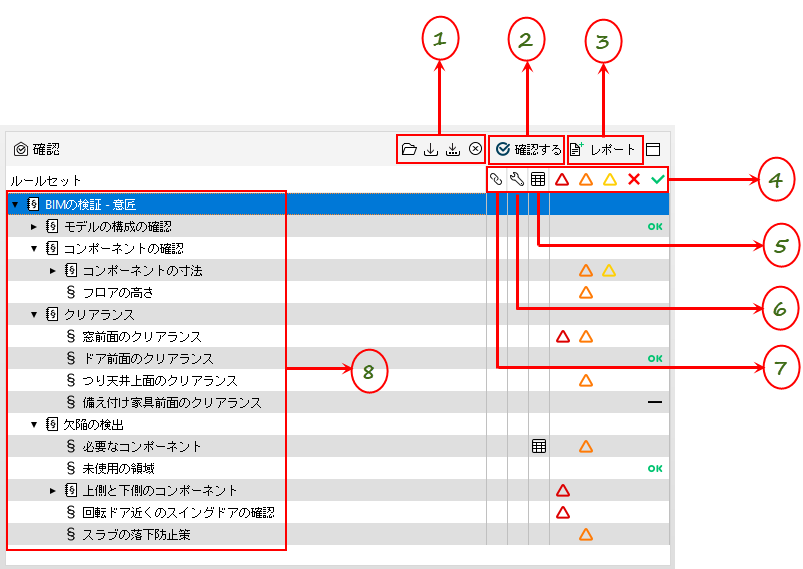Toggle the red triangle severity filter in header
Viewport: 803px width, 569px height.
562,179
